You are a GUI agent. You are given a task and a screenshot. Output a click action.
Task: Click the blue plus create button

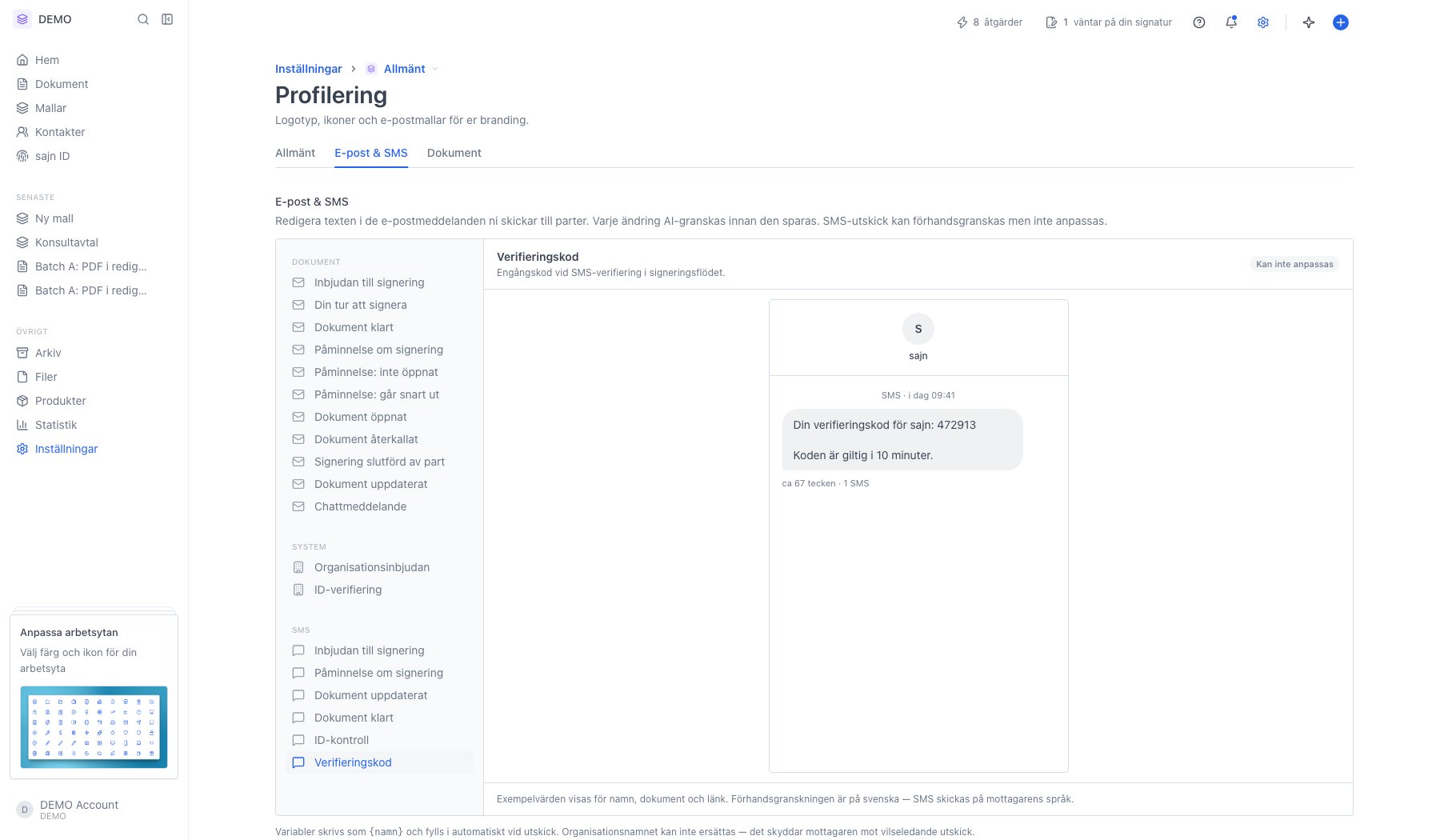pos(1341,22)
